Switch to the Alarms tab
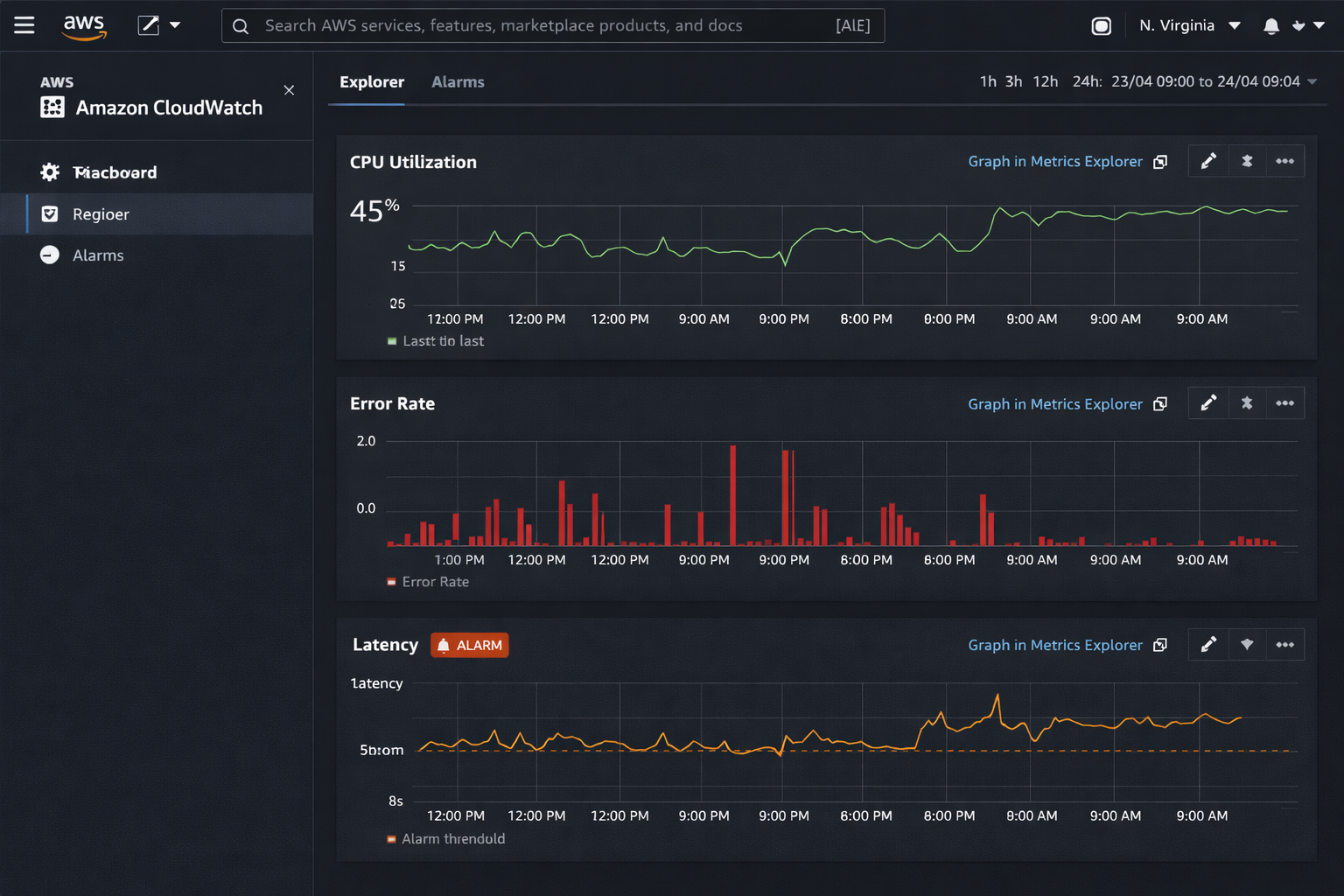The height and width of the screenshot is (896, 1344). pyautogui.click(x=458, y=82)
